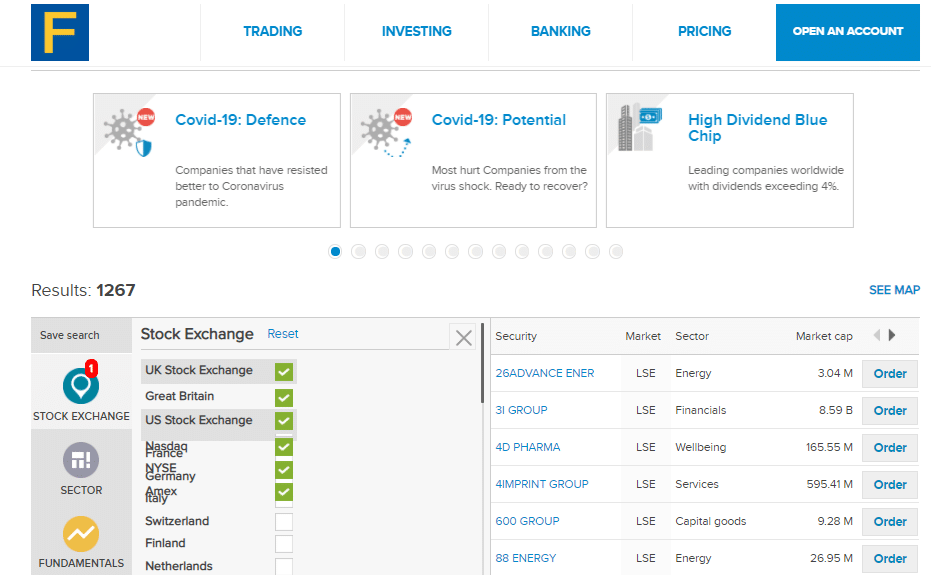The width and height of the screenshot is (931, 575).
Task: Sort by Market column header
Action: point(642,336)
